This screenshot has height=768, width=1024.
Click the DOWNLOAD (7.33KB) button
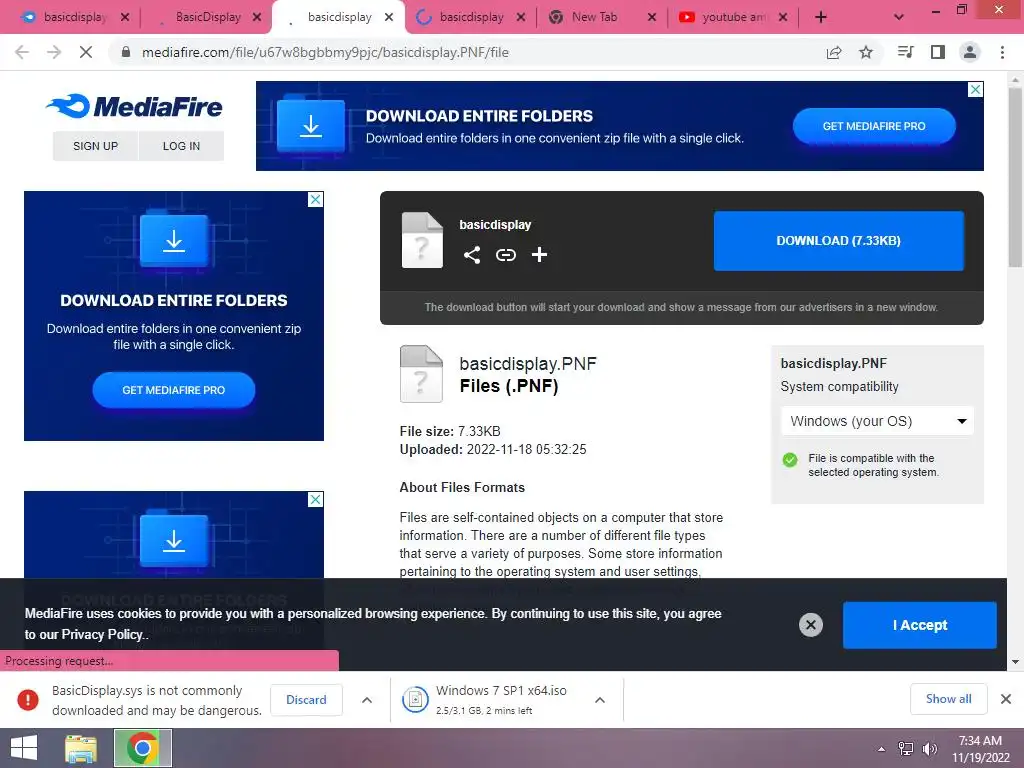839,240
